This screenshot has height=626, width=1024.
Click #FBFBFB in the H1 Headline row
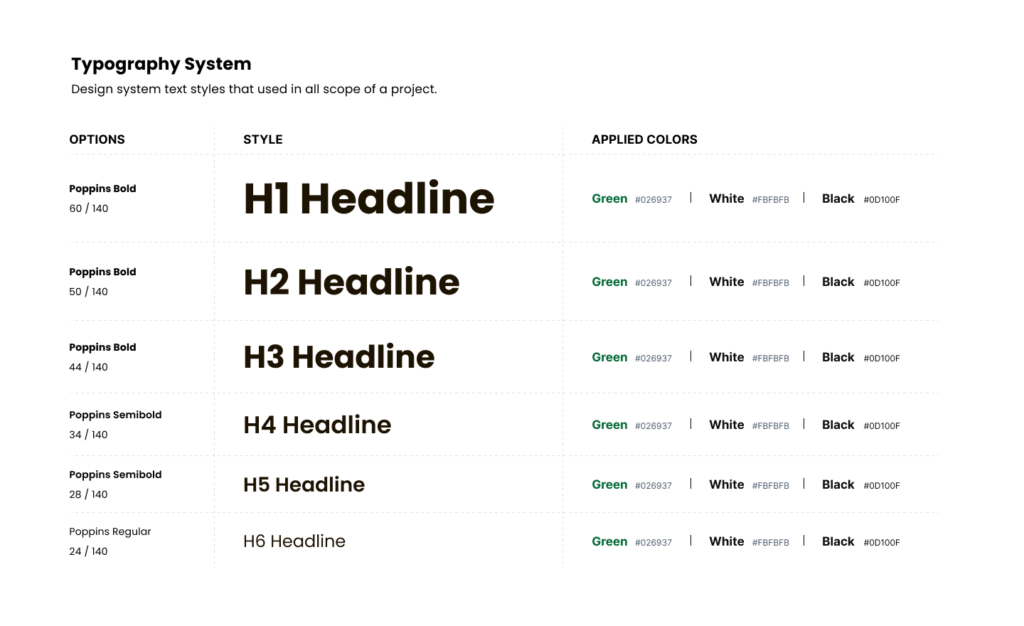point(771,200)
